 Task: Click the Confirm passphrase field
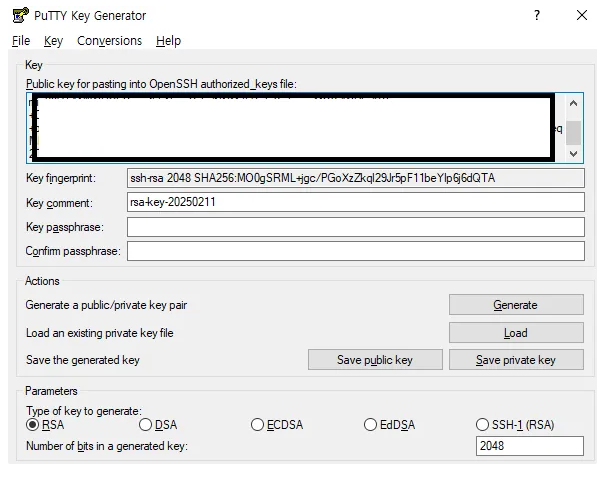coord(355,251)
